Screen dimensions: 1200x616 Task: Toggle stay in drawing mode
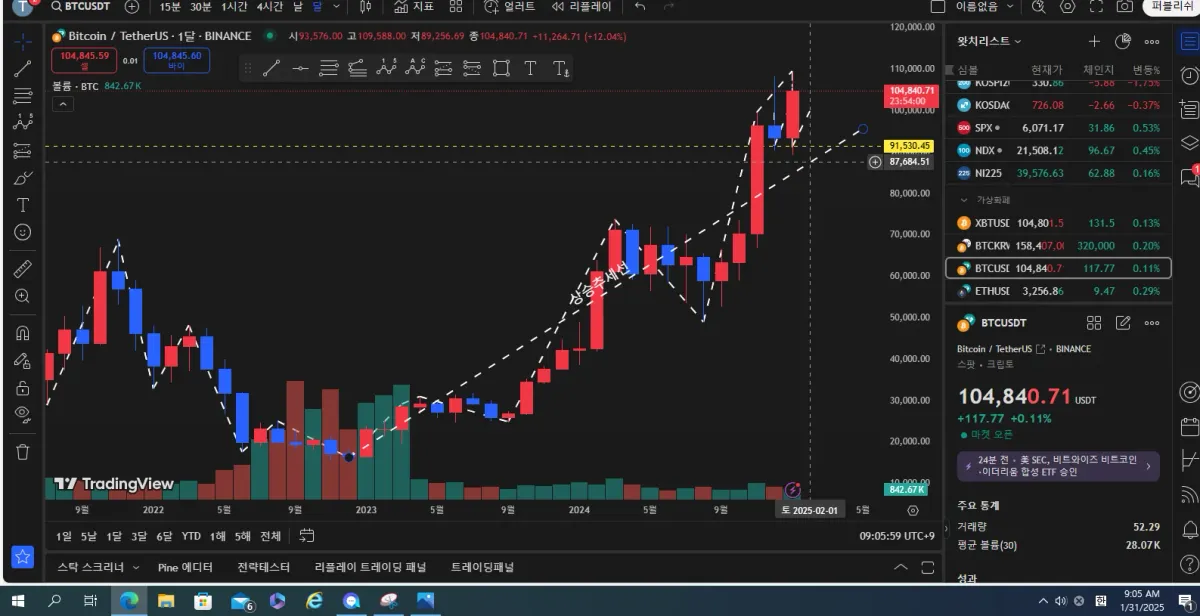[22, 360]
